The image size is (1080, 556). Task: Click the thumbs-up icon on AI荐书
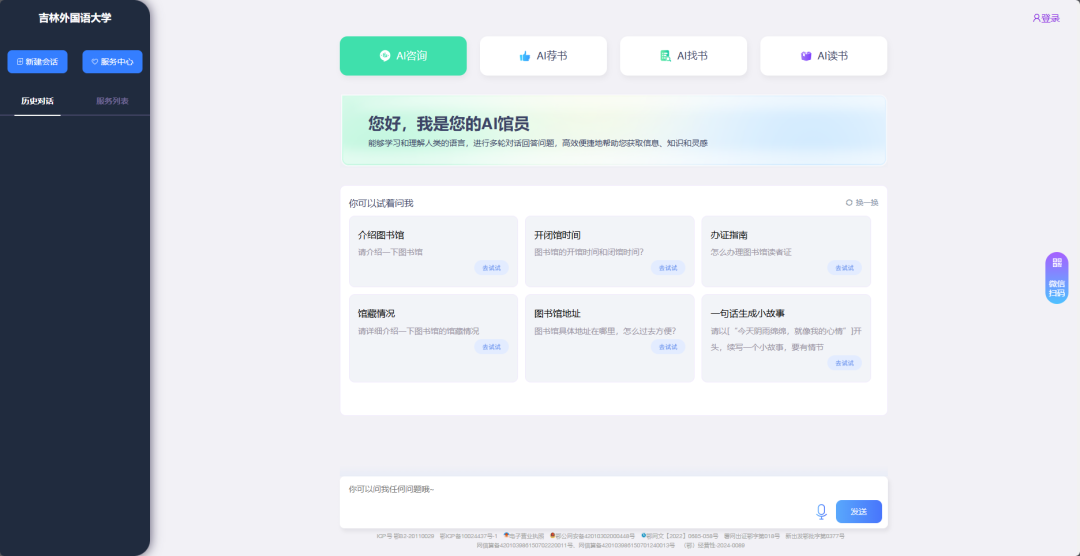pyautogui.click(x=525, y=57)
